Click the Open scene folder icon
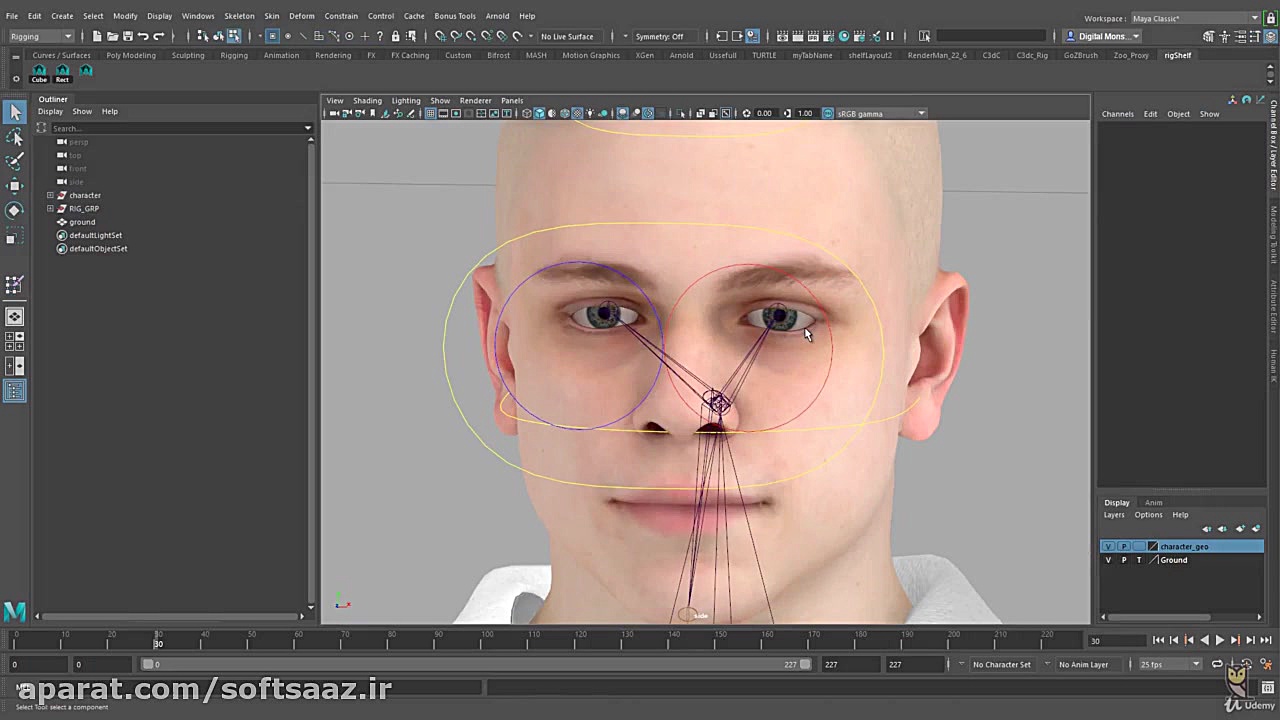Viewport: 1280px width, 720px height. point(112,36)
